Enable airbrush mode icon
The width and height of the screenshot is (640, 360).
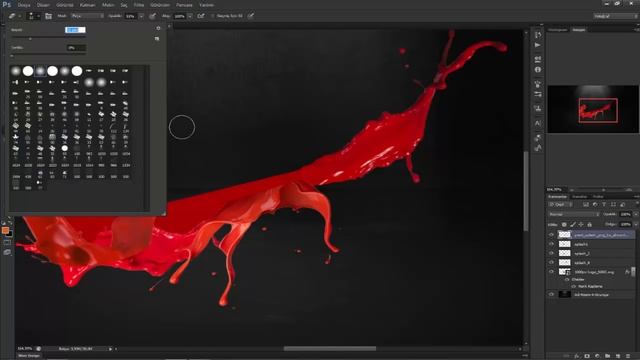[201, 16]
